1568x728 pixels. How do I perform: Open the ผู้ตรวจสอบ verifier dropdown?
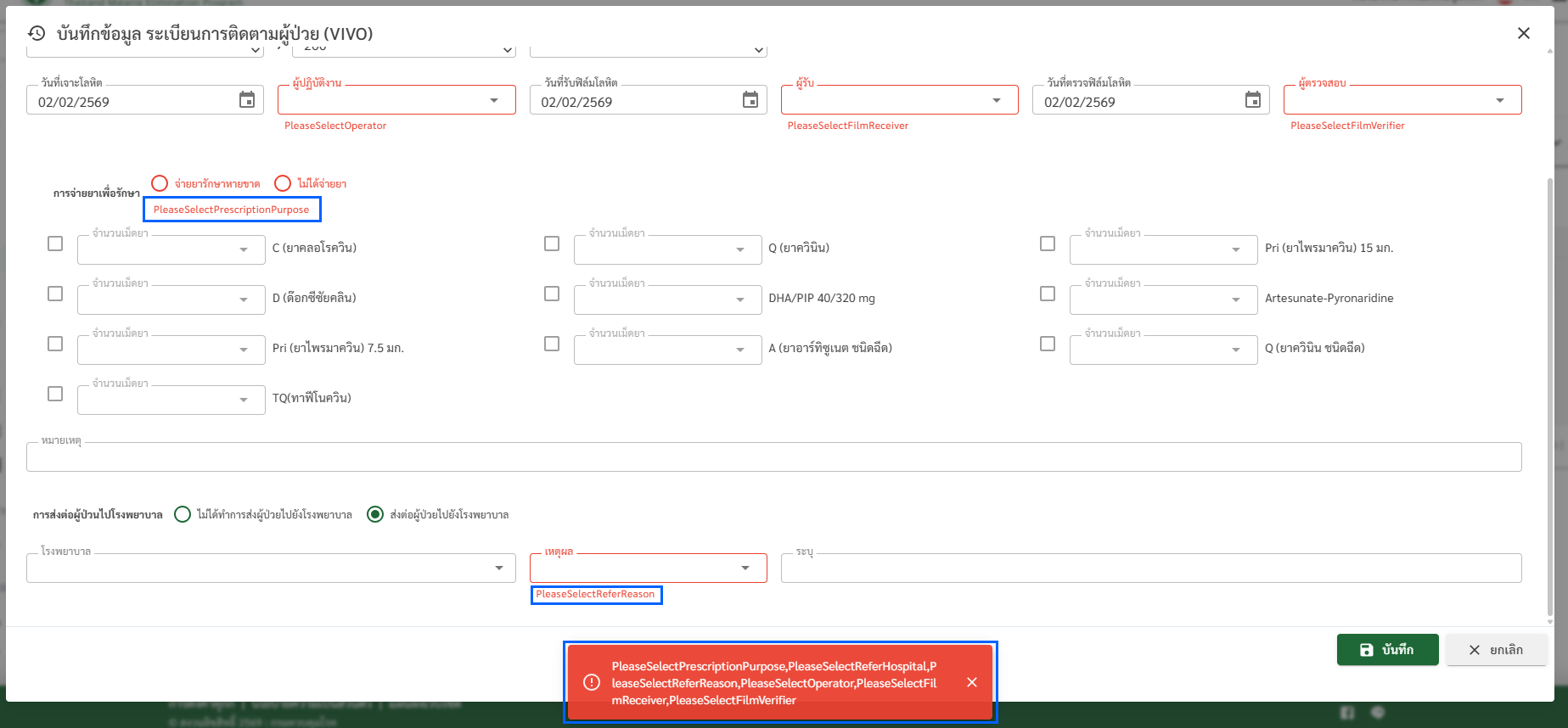point(1499,100)
